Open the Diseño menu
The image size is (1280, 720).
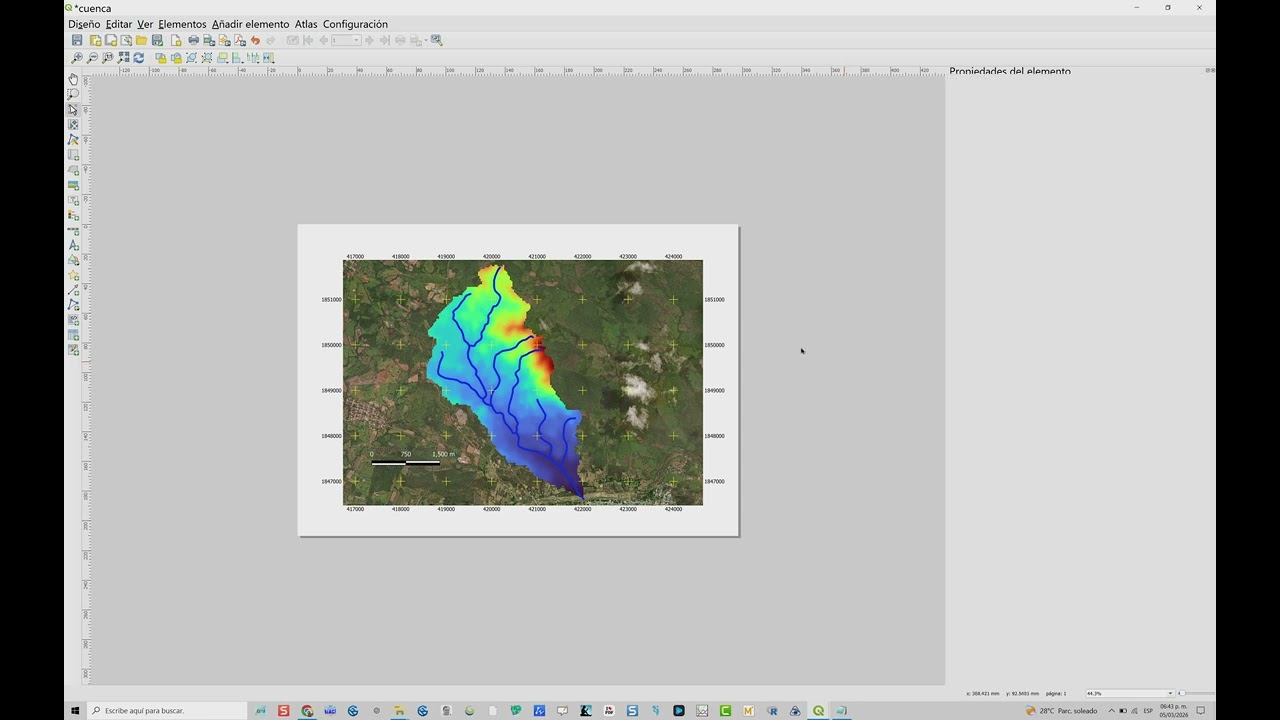coord(84,24)
